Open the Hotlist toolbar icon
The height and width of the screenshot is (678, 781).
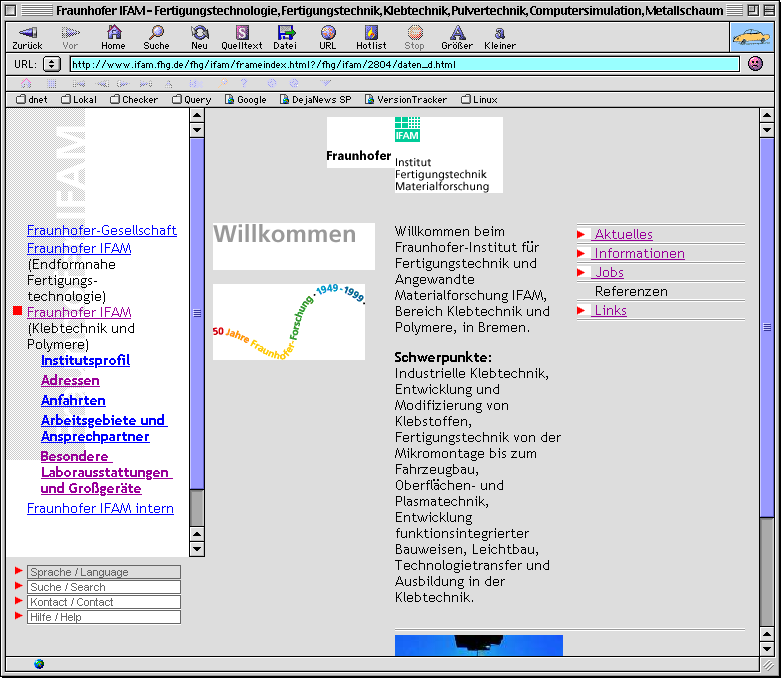point(371,38)
